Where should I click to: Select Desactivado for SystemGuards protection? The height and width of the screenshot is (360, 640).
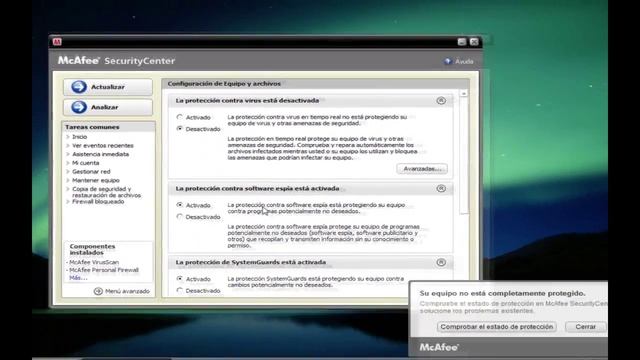click(180, 290)
